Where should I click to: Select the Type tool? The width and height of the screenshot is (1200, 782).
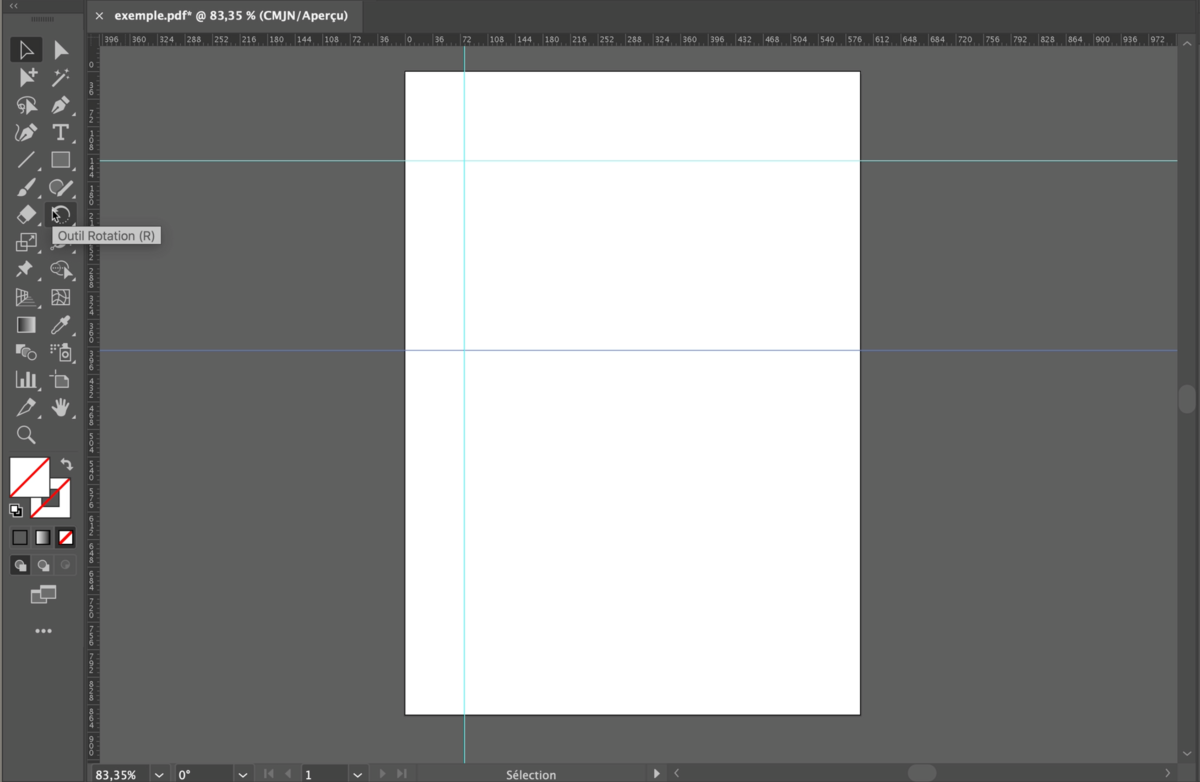coord(61,132)
